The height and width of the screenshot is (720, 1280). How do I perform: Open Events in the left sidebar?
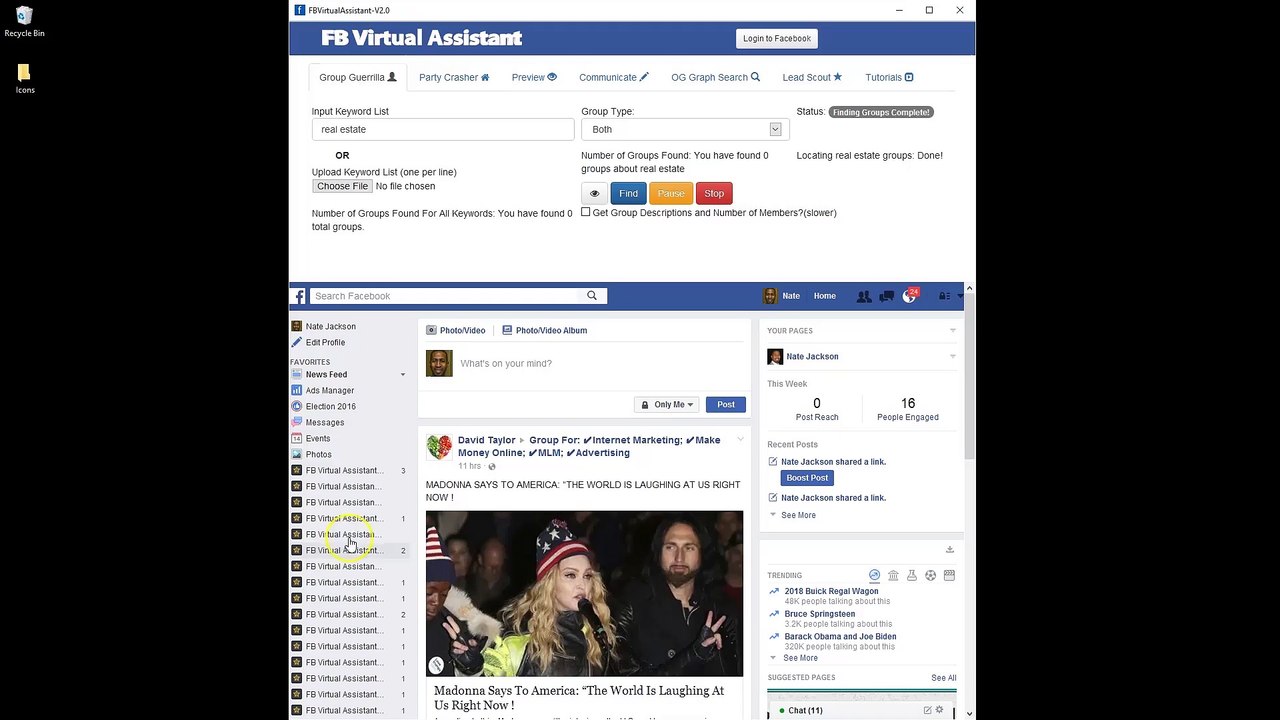317,438
